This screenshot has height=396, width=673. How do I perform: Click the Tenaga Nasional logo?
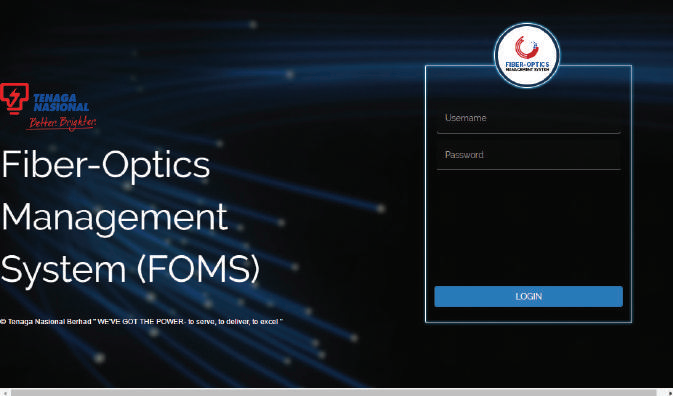point(48,106)
